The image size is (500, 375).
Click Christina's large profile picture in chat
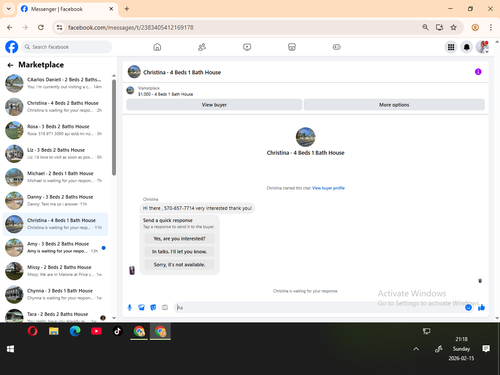click(x=305, y=137)
